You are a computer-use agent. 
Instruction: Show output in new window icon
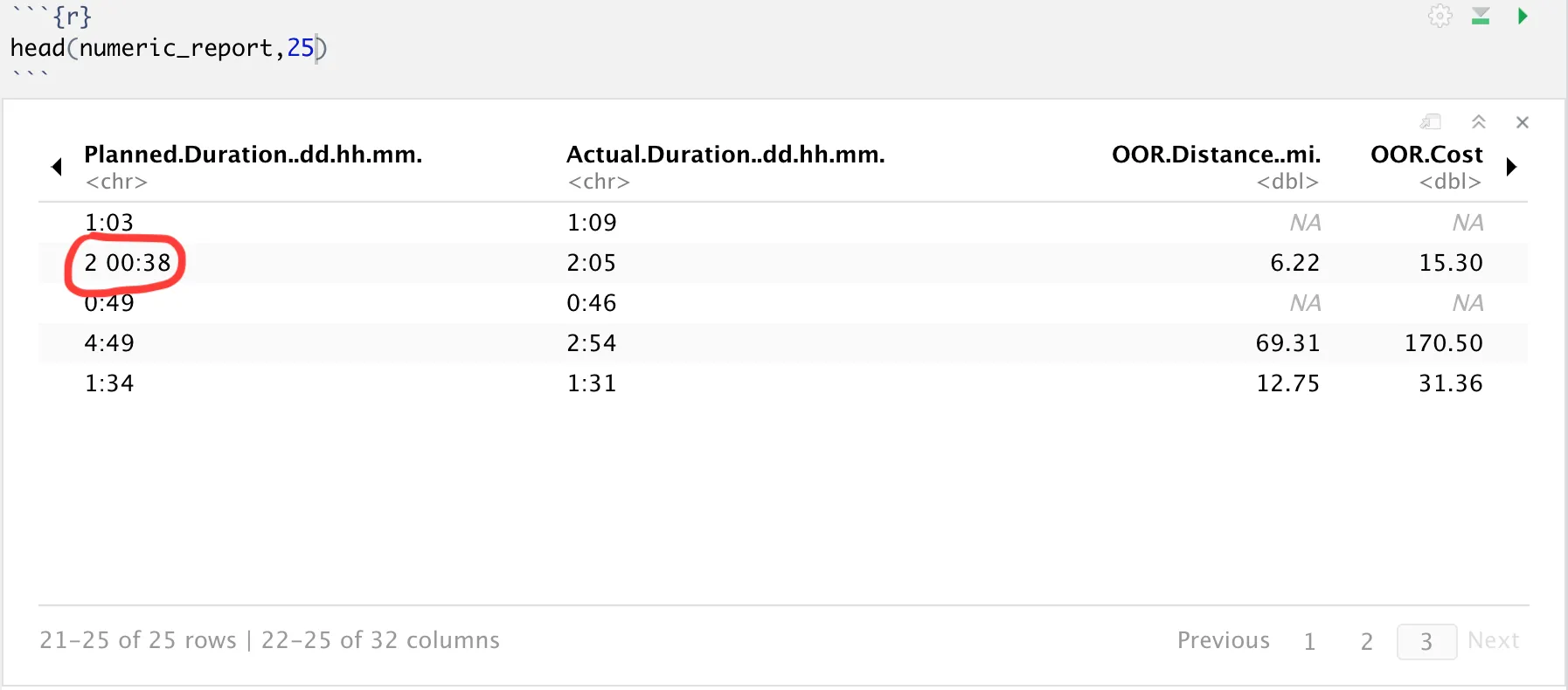pyautogui.click(x=1431, y=122)
